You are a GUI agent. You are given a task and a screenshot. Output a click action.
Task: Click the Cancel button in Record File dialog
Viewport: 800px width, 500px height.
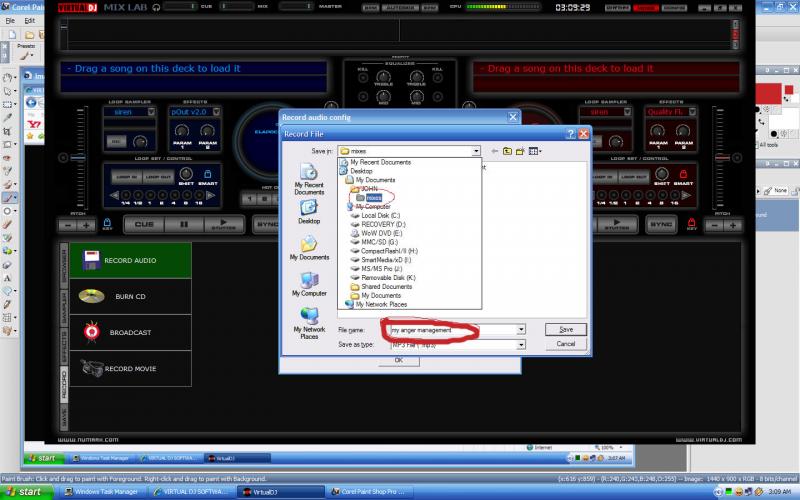[566, 344]
